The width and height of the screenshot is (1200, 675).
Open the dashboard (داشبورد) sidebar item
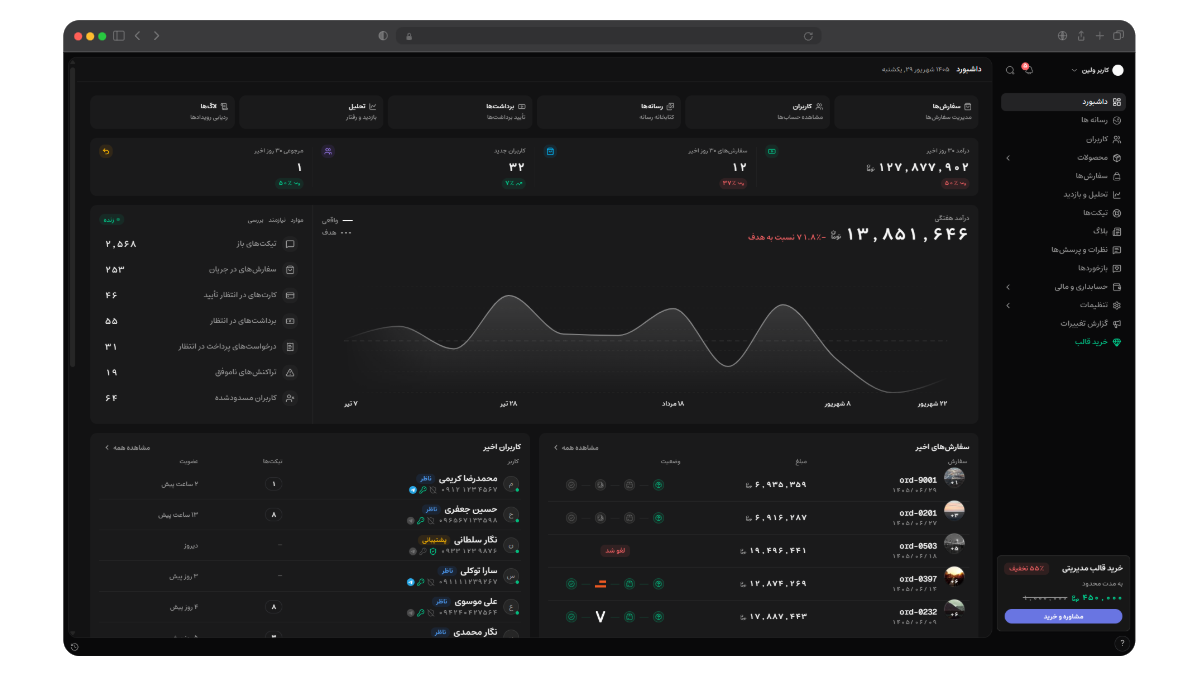tap(1063, 102)
